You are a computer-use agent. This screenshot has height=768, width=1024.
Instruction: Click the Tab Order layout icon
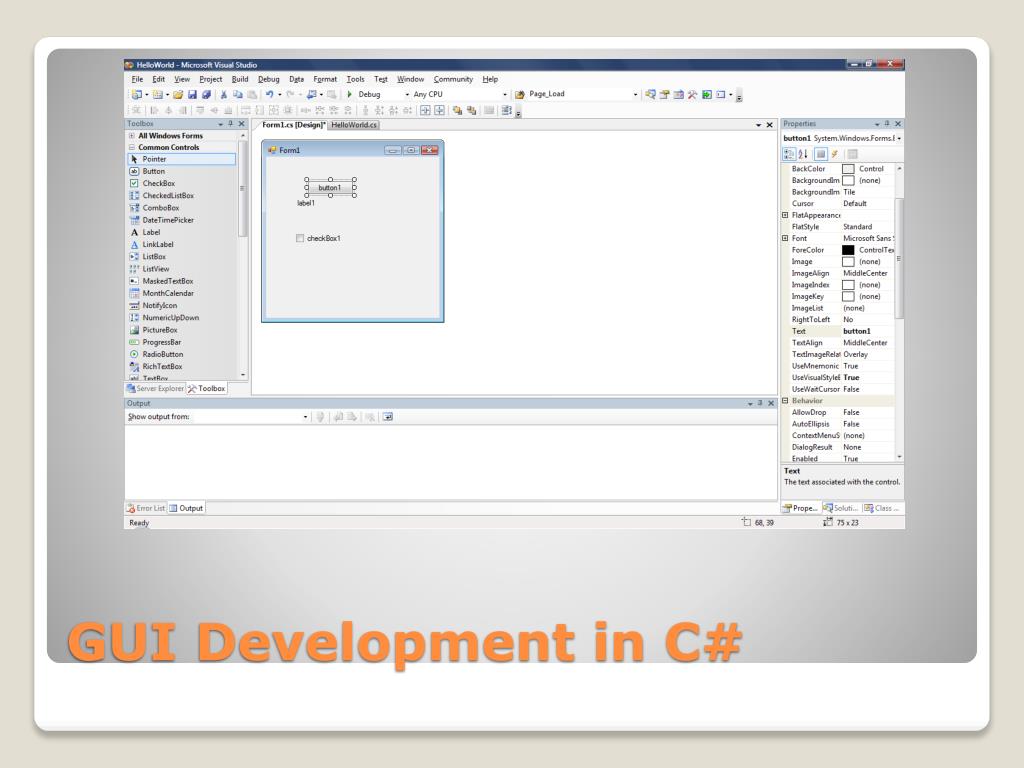coord(507,110)
